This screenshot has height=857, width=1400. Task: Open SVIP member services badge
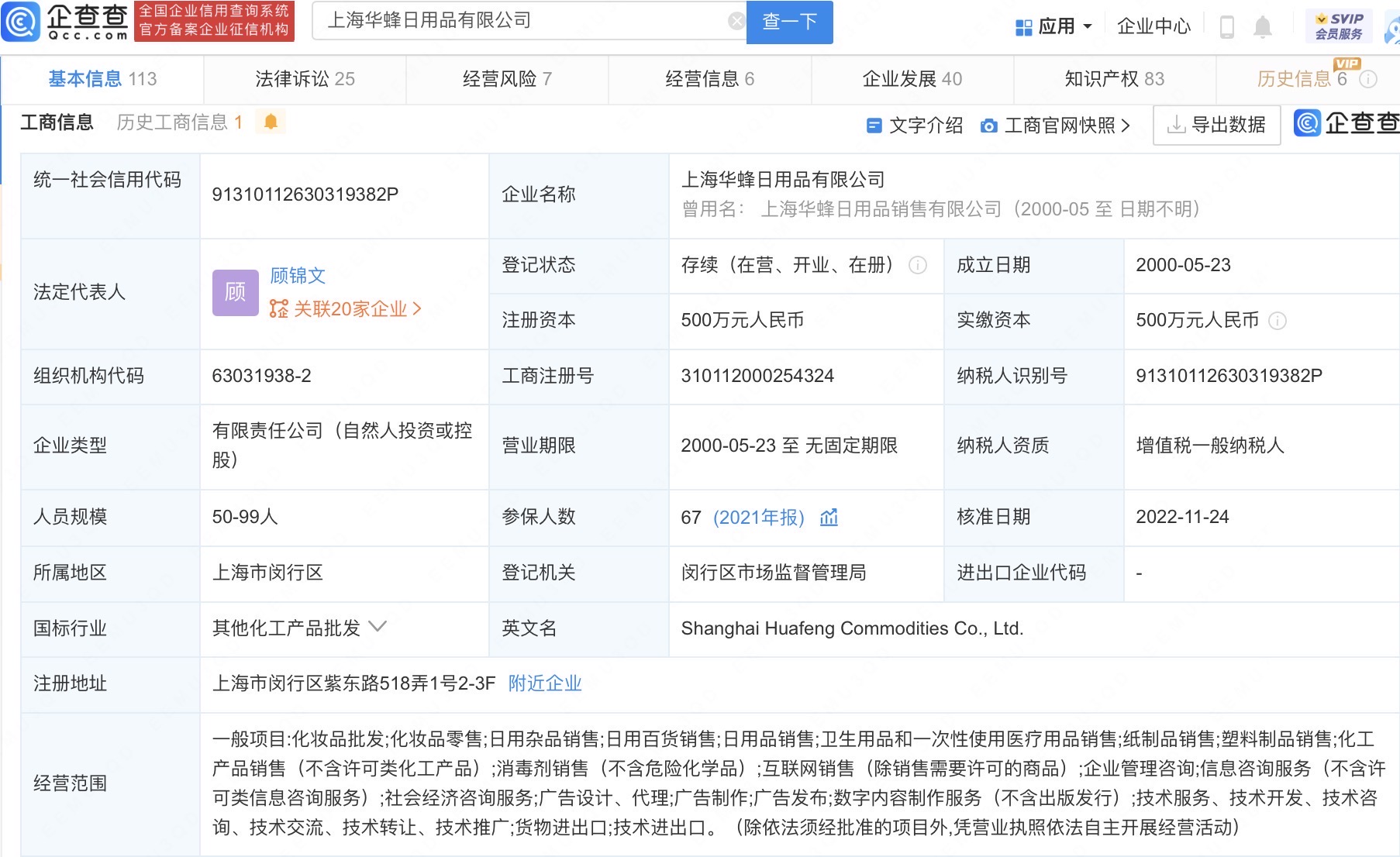click(x=1339, y=26)
